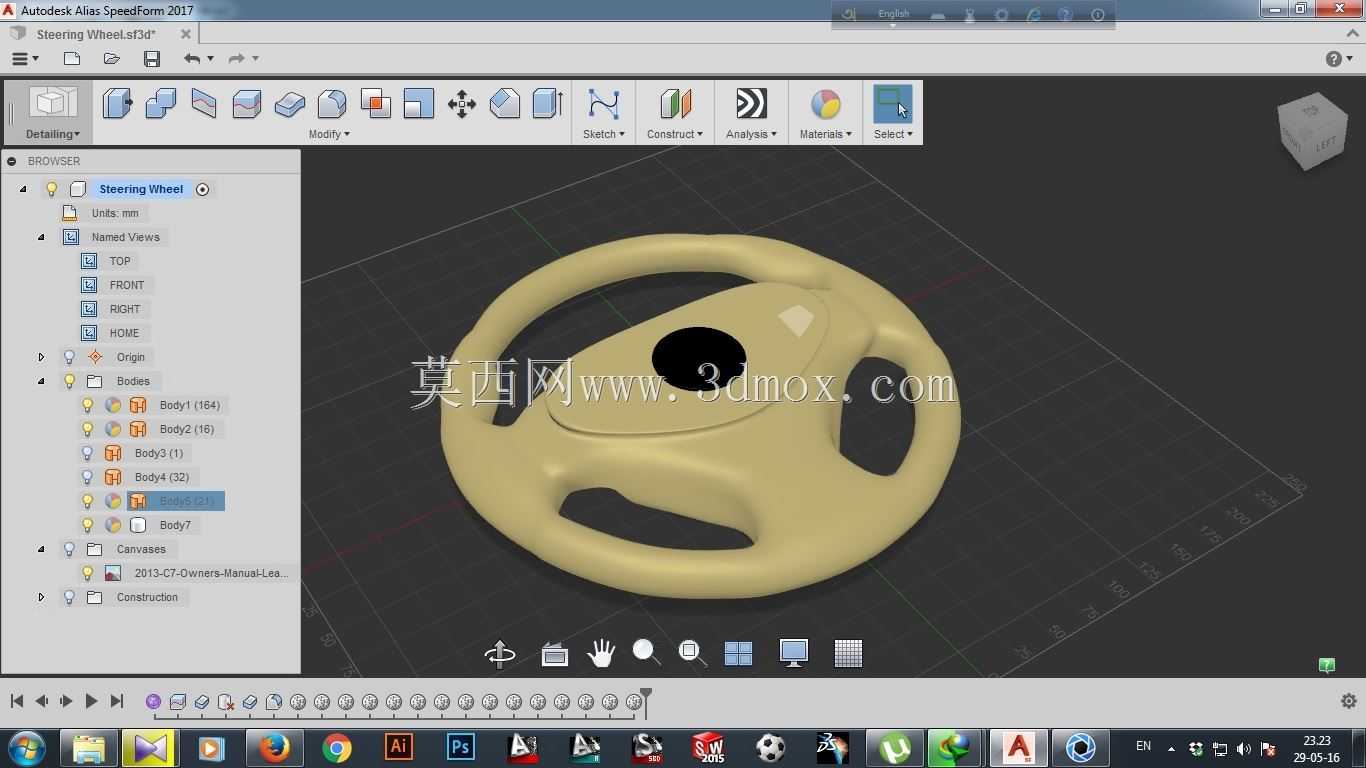Hide Body1 (164) using its light bulb

pyautogui.click(x=88, y=405)
